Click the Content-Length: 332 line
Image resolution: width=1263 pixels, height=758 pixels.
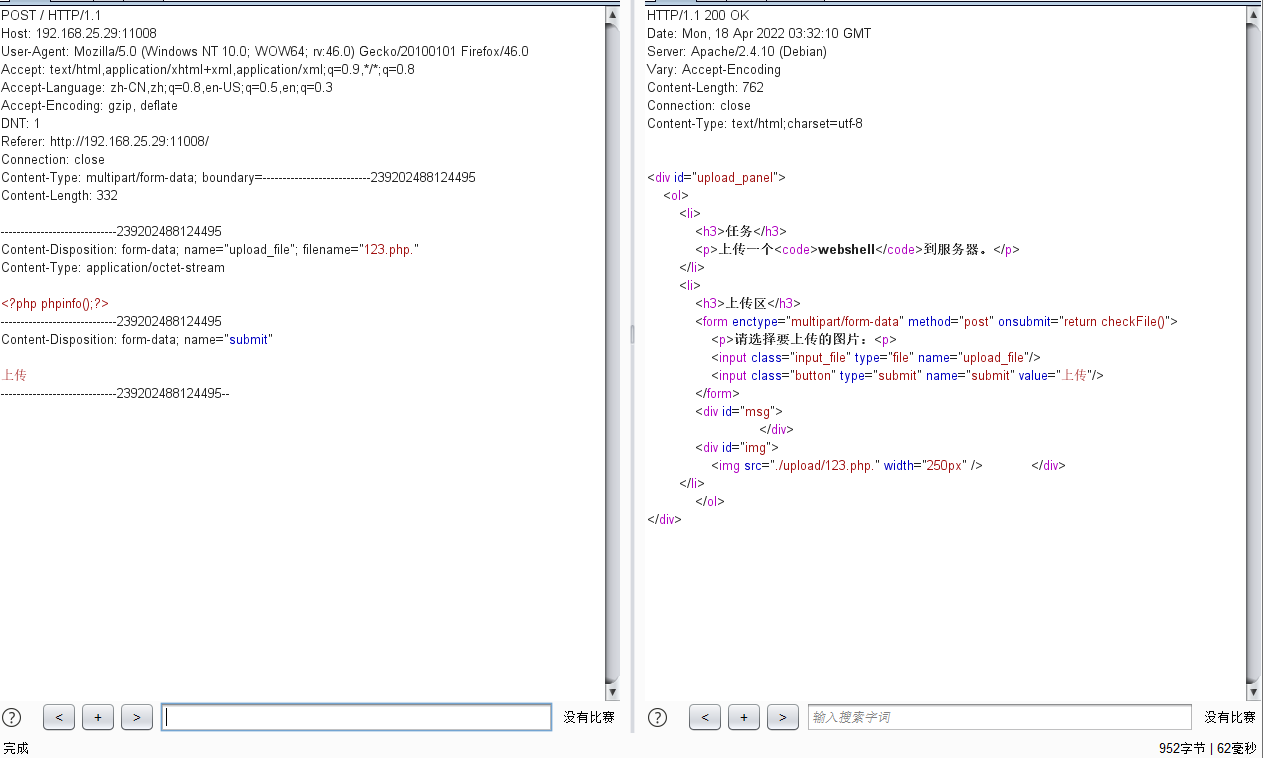tap(60, 196)
